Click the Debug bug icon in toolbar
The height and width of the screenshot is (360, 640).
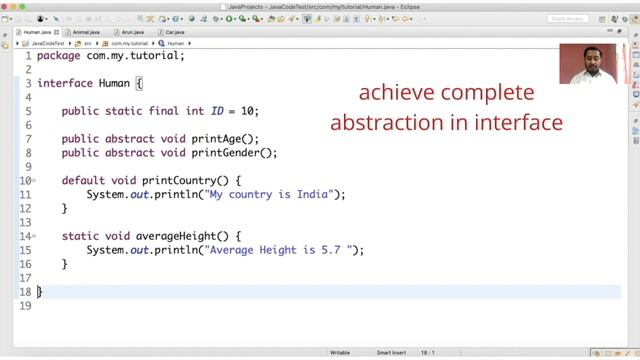click(x=216, y=19)
